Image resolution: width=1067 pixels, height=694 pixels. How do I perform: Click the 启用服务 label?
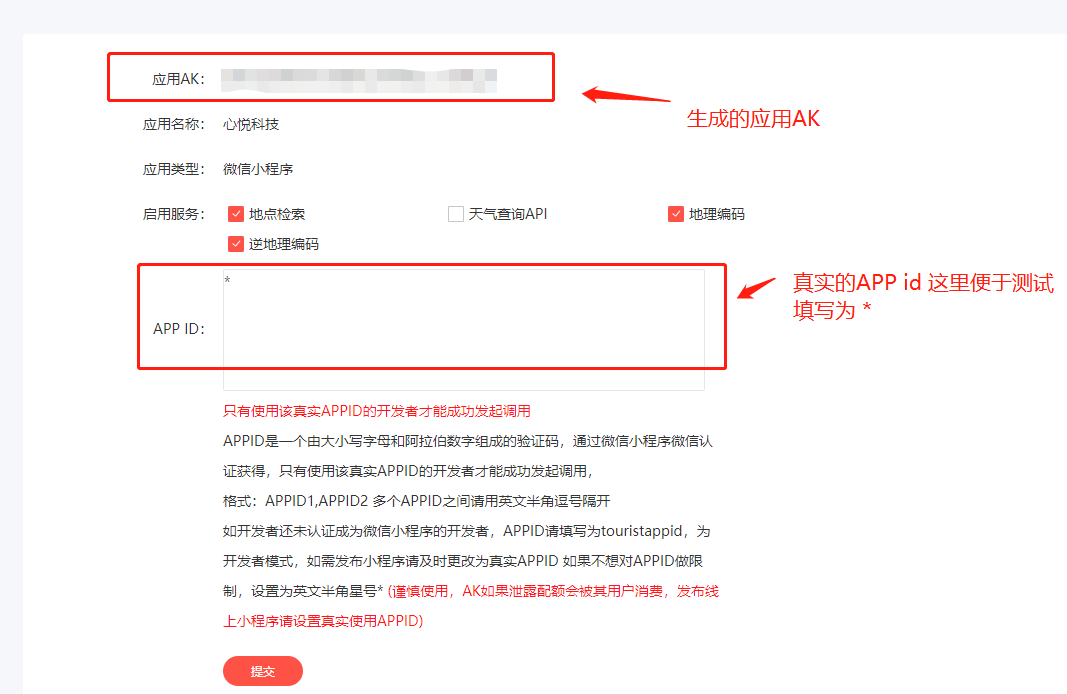[174, 214]
